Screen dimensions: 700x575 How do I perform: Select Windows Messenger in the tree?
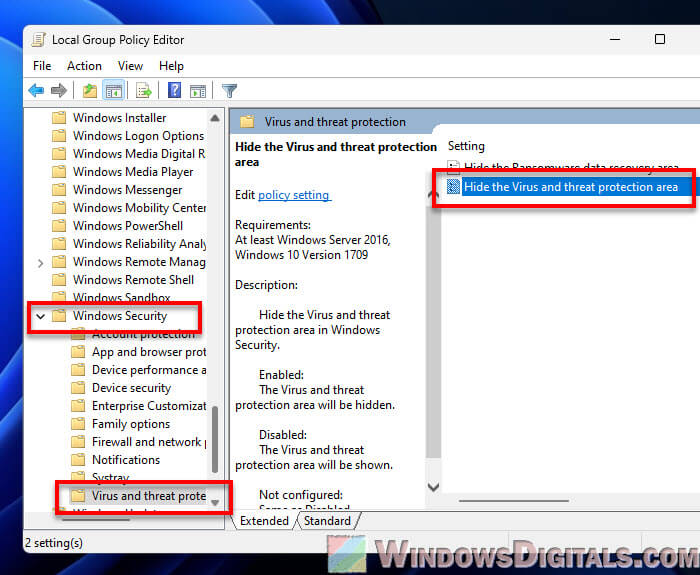point(127,190)
